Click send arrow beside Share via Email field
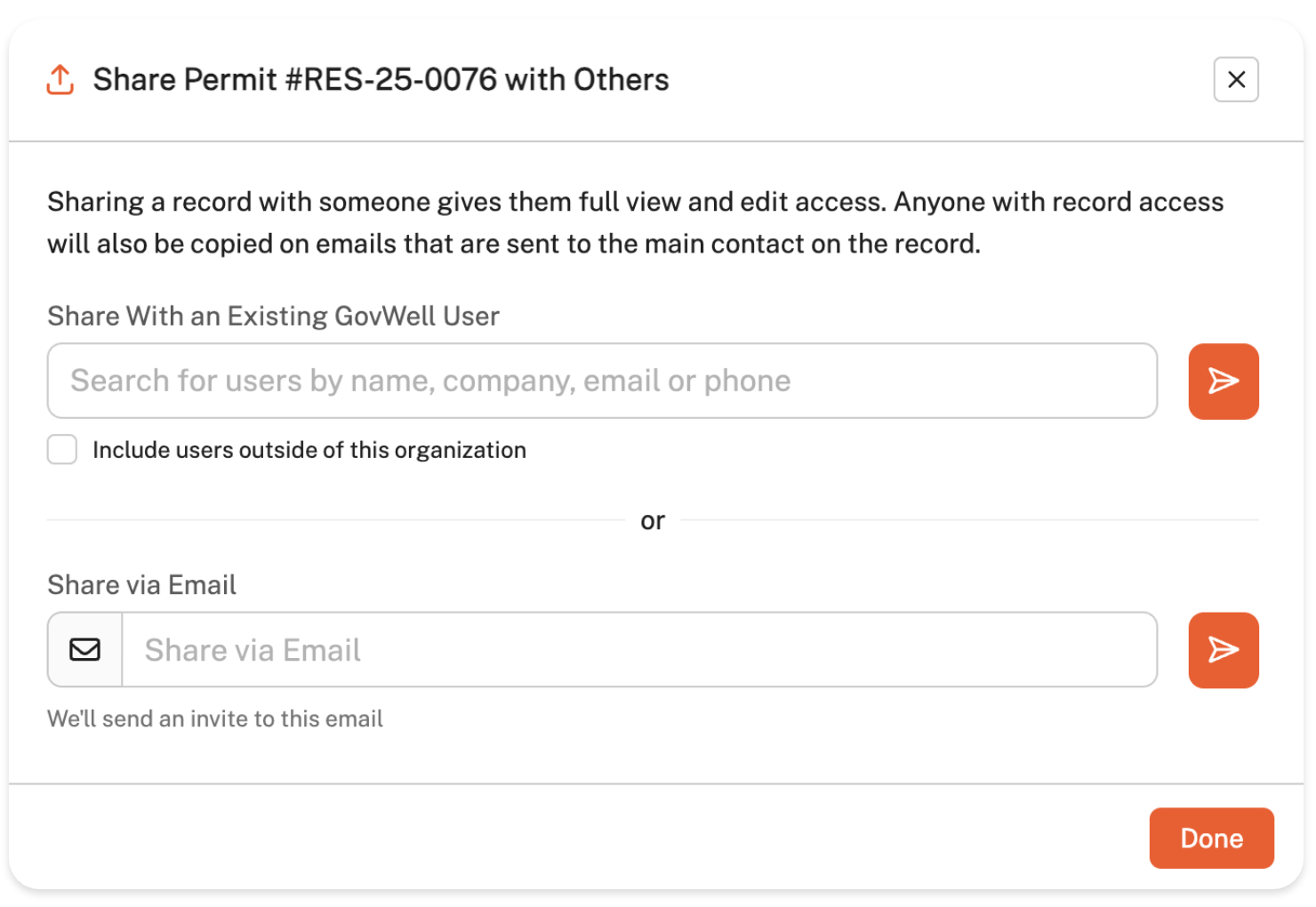Screen dimensions: 1316x907 1223,650
